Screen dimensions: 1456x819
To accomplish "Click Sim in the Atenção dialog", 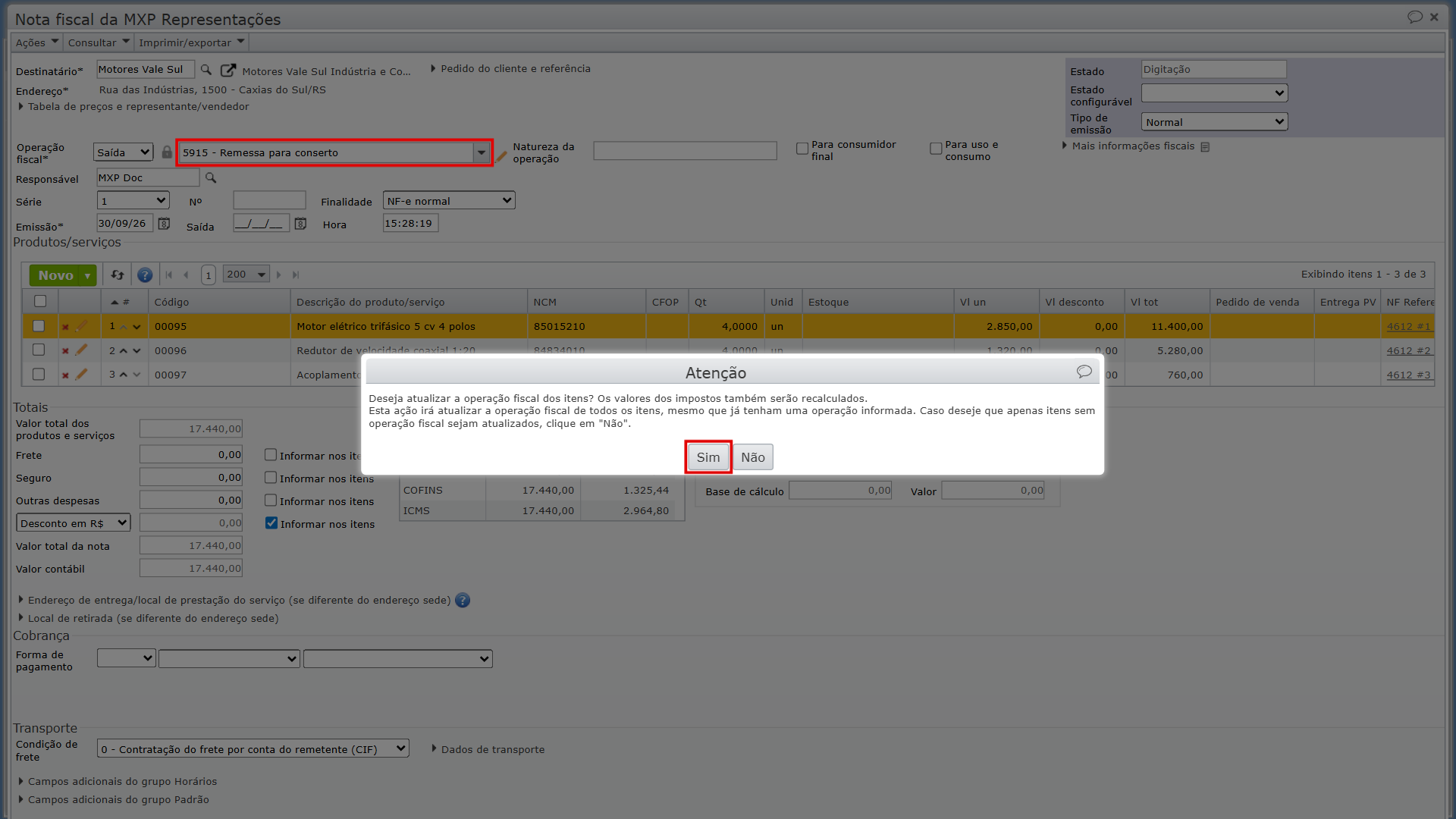I will [x=708, y=457].
